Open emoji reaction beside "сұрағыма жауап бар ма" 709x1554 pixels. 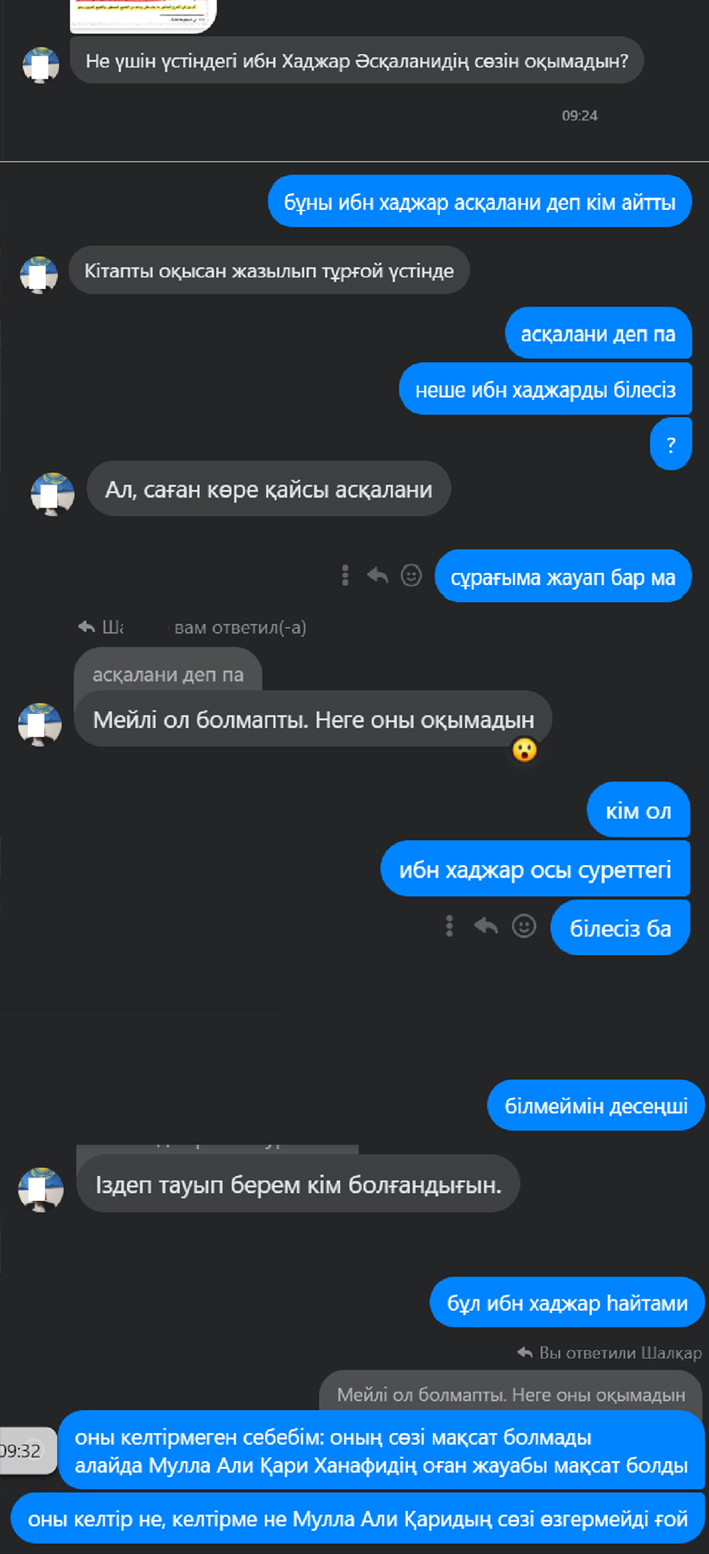[411, 575]
